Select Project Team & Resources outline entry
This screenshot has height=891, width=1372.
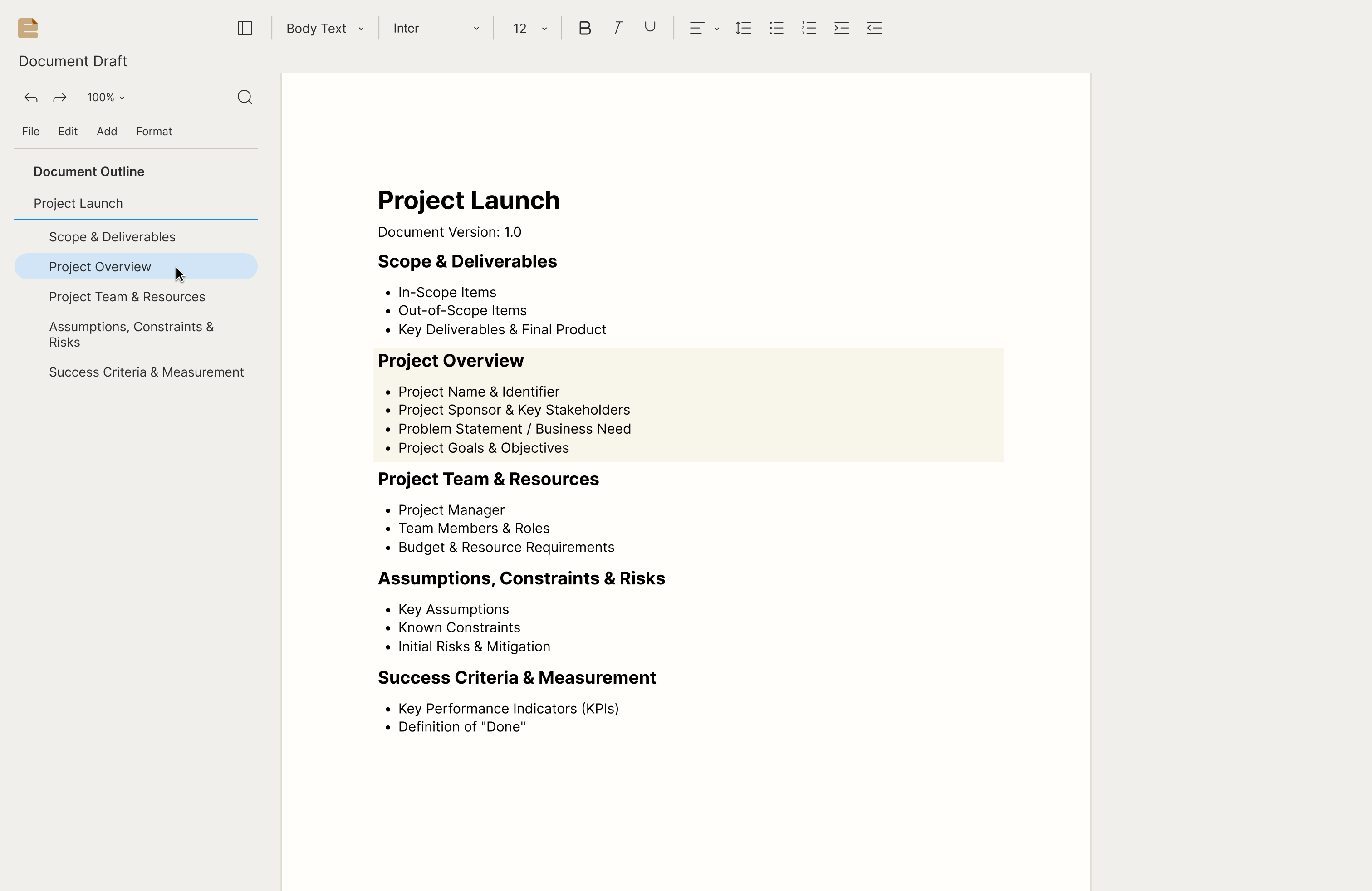(127, 297)
